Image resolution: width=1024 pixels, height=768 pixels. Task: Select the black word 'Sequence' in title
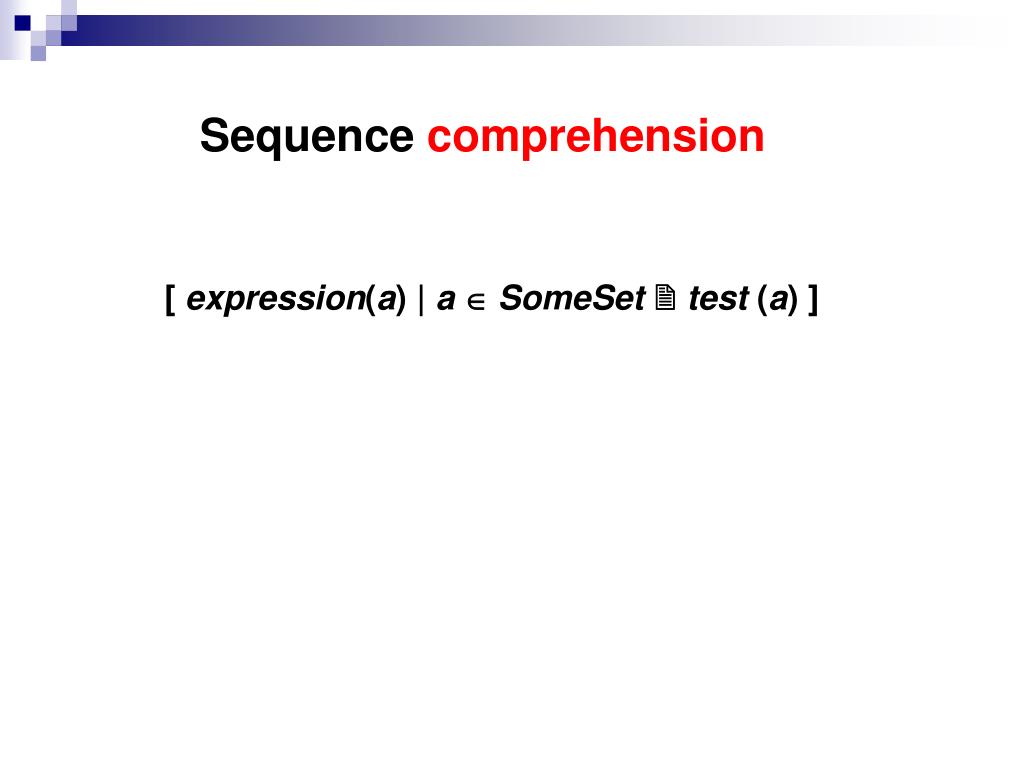[306, 136]
